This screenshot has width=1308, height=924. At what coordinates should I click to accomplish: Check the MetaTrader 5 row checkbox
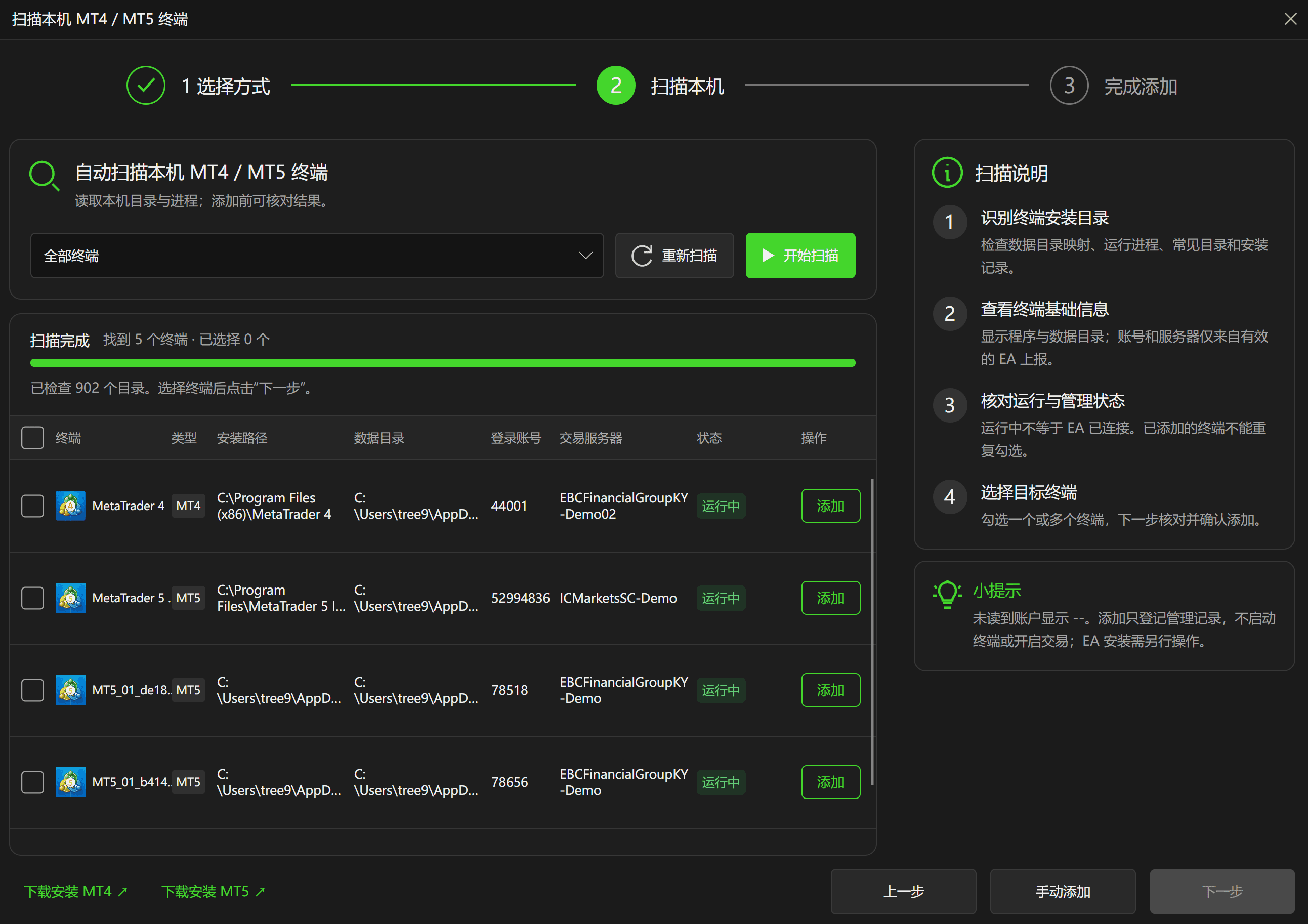tap(32, 598)
